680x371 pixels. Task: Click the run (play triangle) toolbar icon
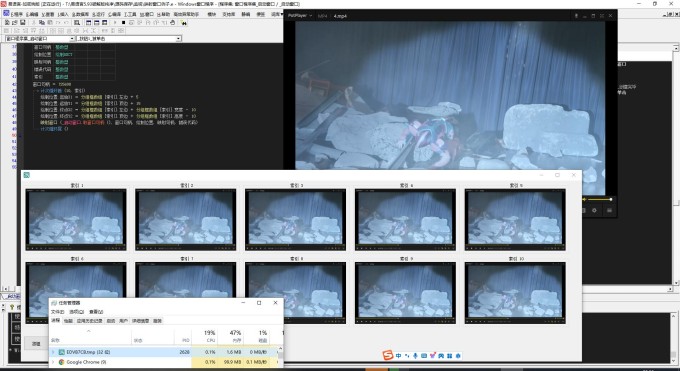115,23
